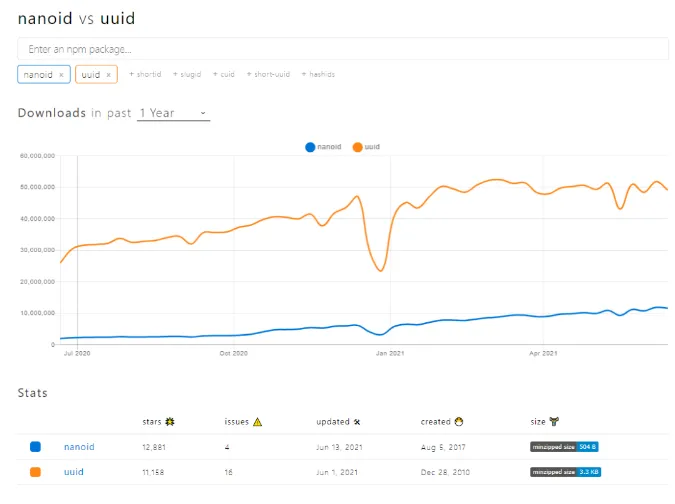Add slugid suggestion to comparison
The width and height of the screenshot is (675, 504).
point(187,75)
